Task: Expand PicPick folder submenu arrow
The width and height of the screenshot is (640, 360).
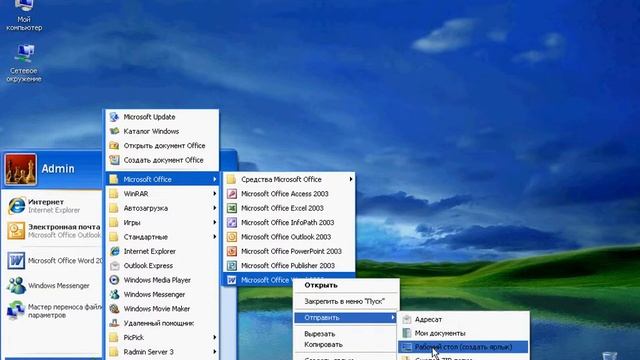Action: [214, 338]
